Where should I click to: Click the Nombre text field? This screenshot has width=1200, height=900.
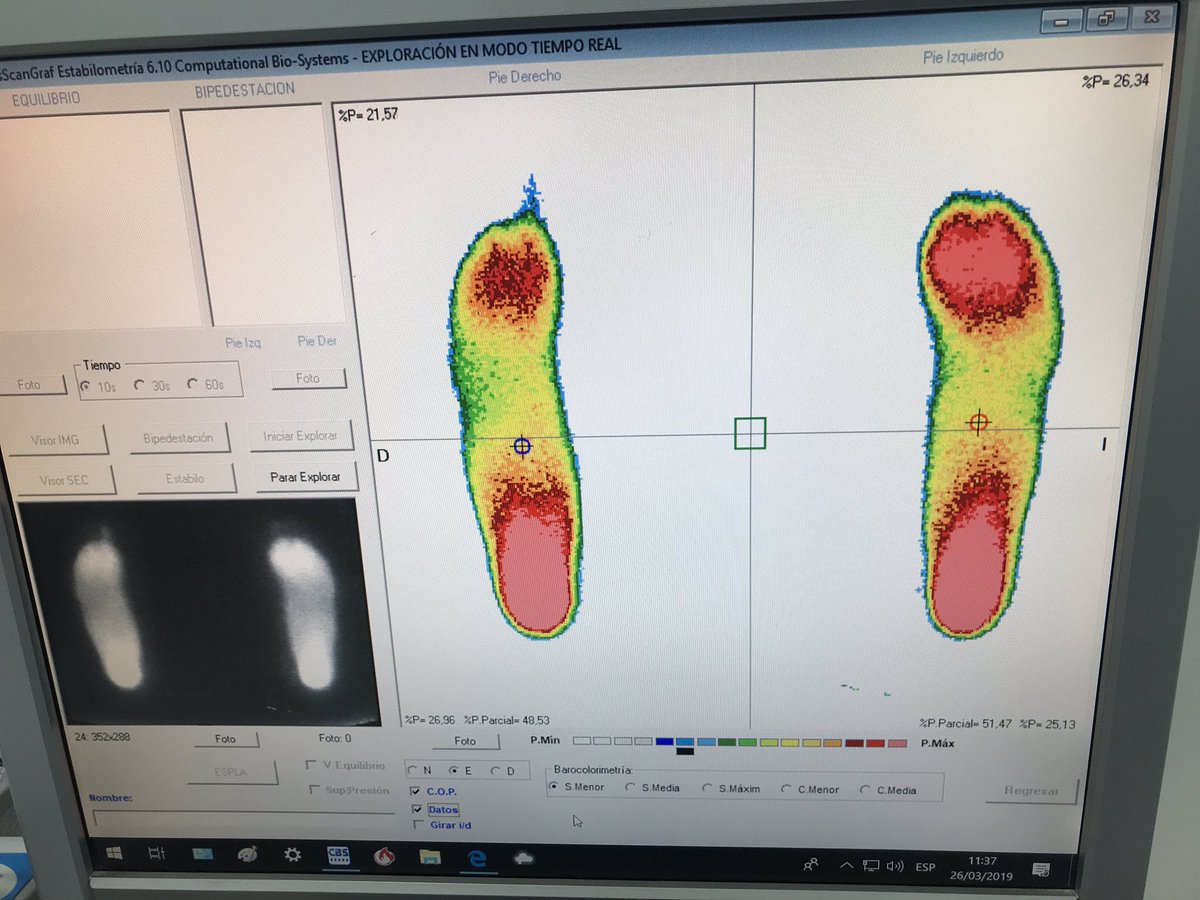point(243,819)
